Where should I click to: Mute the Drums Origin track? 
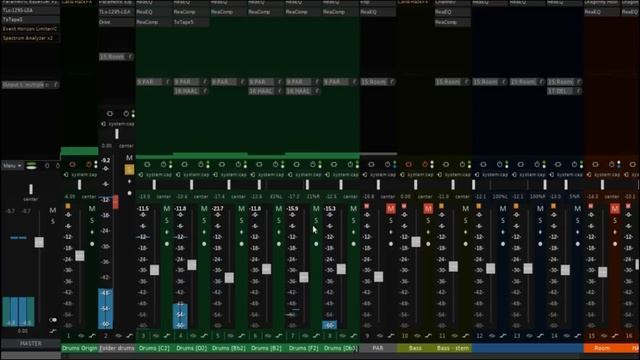(x=92, y=209)
